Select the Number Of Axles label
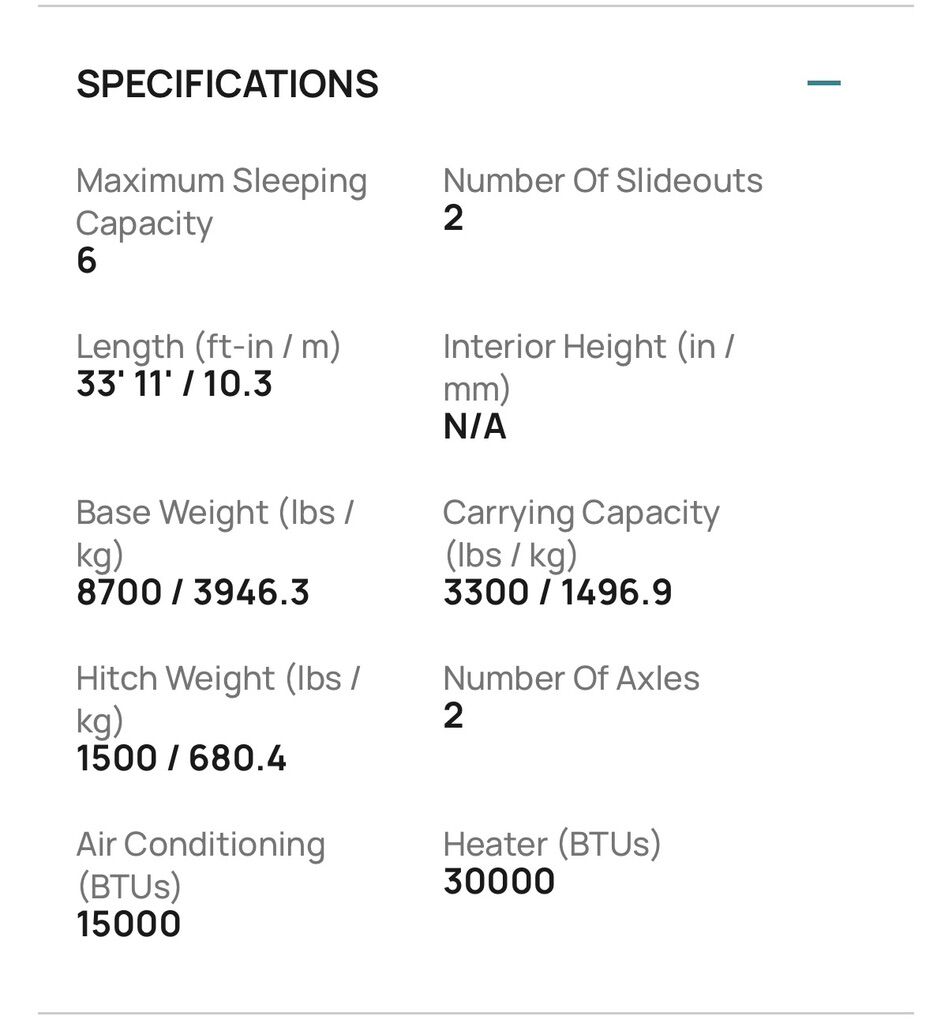The width and height of the screenshot is (952, 1020). click(x=571, y=679)
